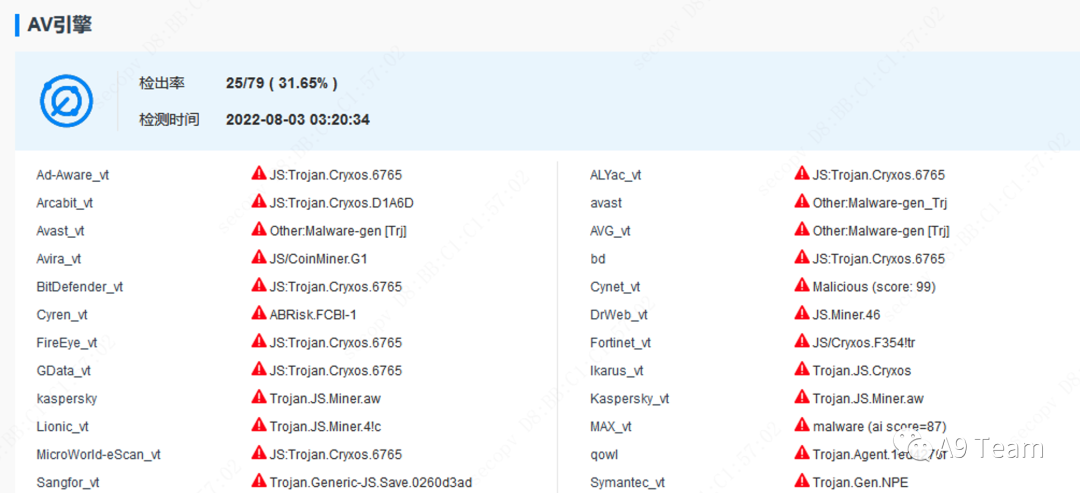Click the Trojan.JS.Miner.4!c detection text
The image size is (1080, 493).
(325, 427)
